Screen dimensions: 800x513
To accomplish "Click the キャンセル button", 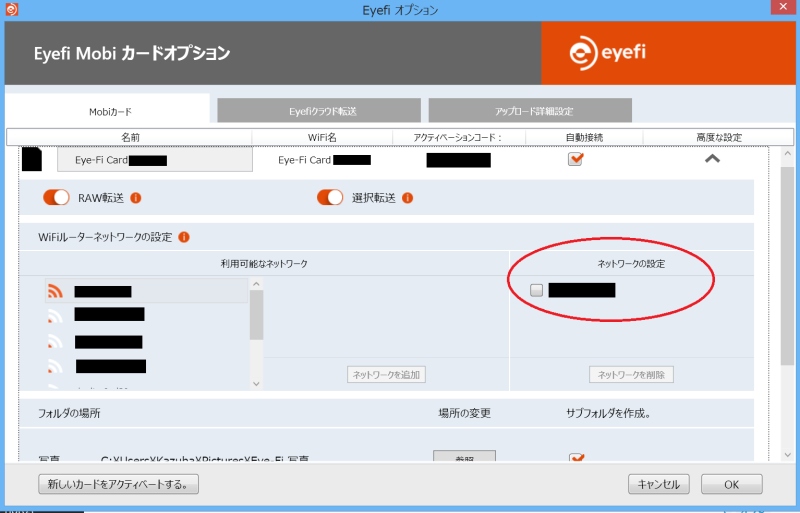I will [x=659, y=484].
